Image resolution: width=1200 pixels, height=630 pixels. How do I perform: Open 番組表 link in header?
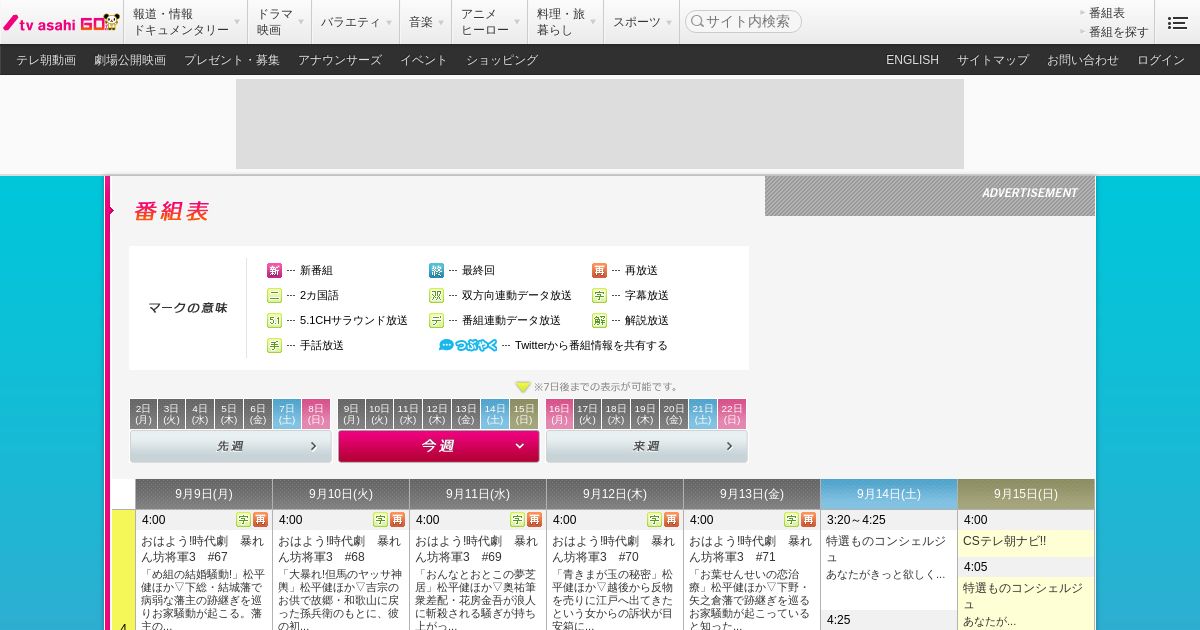(x=1107, y=13)
